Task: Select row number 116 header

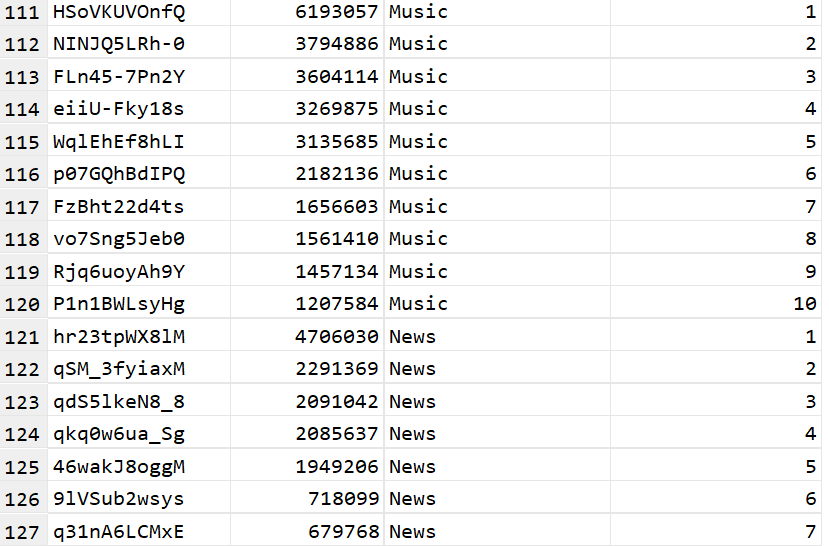Action: coord(23,174)
